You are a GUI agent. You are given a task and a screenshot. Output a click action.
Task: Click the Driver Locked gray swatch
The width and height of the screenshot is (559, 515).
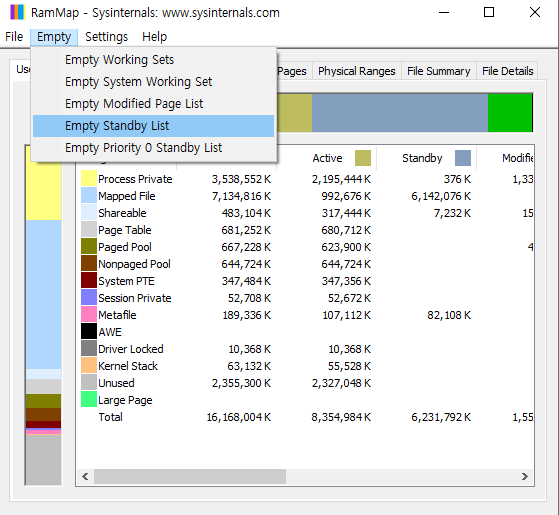(89, 348)
